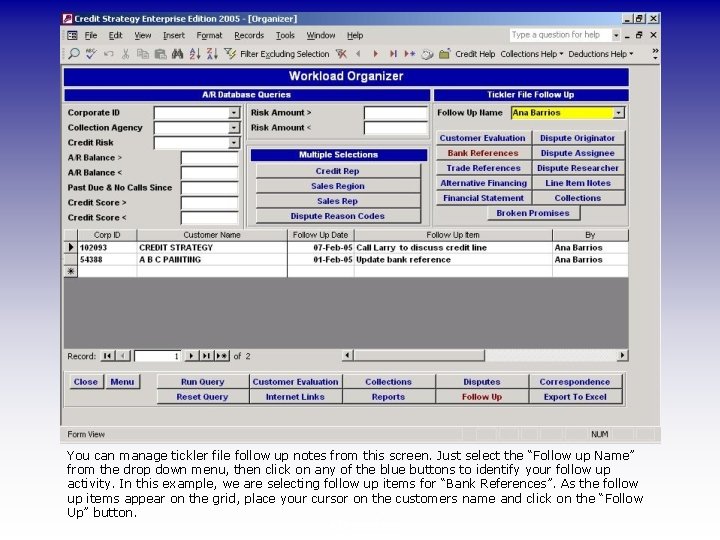This screenshot has height=540, width=720.
Task: Click the Broken Promises button
Action: [x=533, y=213]
